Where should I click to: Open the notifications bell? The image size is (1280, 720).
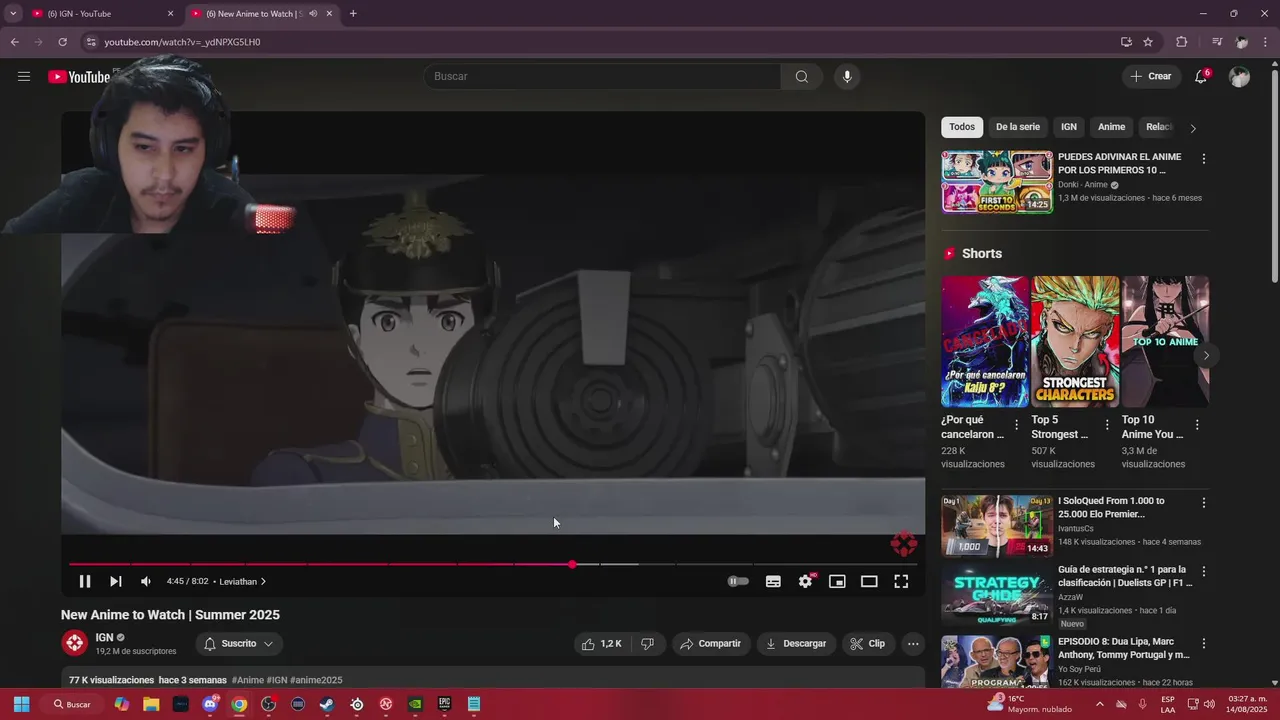click(x=1201, y=76)
